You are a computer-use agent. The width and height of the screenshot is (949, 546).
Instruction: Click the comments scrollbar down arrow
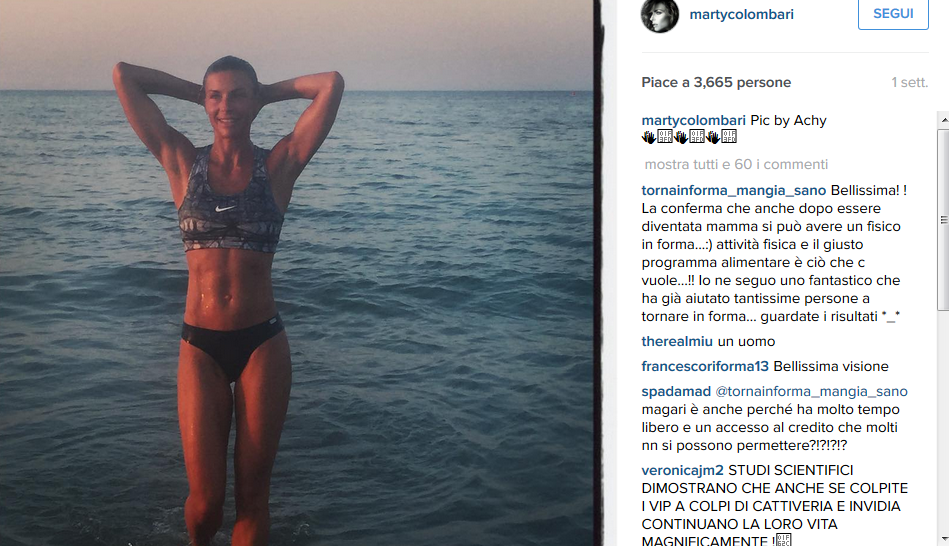(x=944, y=538)
